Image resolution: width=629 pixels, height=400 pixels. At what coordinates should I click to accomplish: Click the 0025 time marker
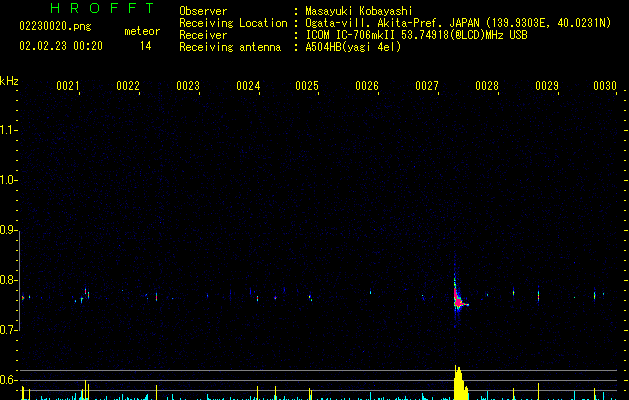click(307, 86)
